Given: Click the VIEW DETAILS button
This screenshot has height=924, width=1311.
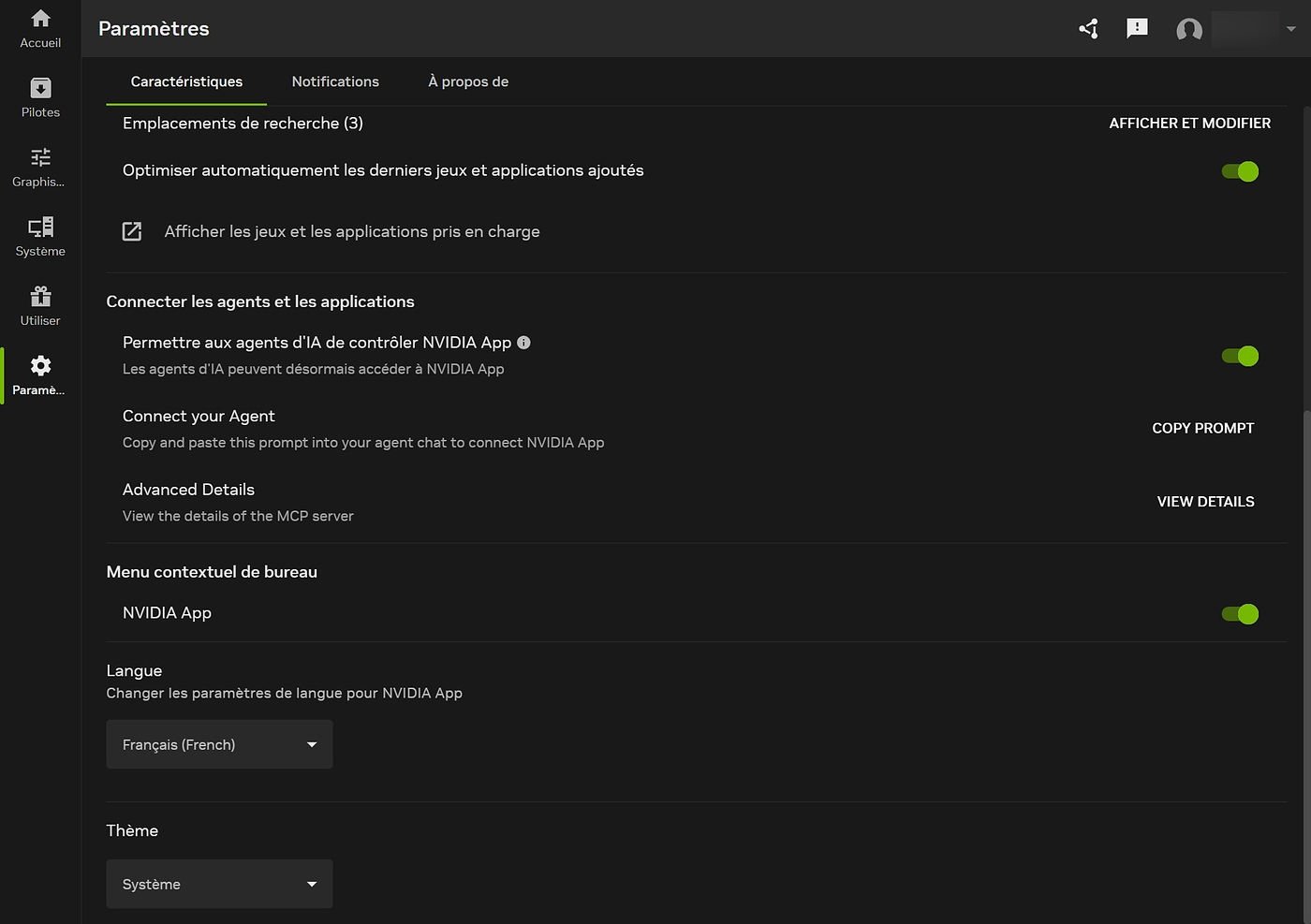Looking at the screenshot, I should (x=1206, y=502).
